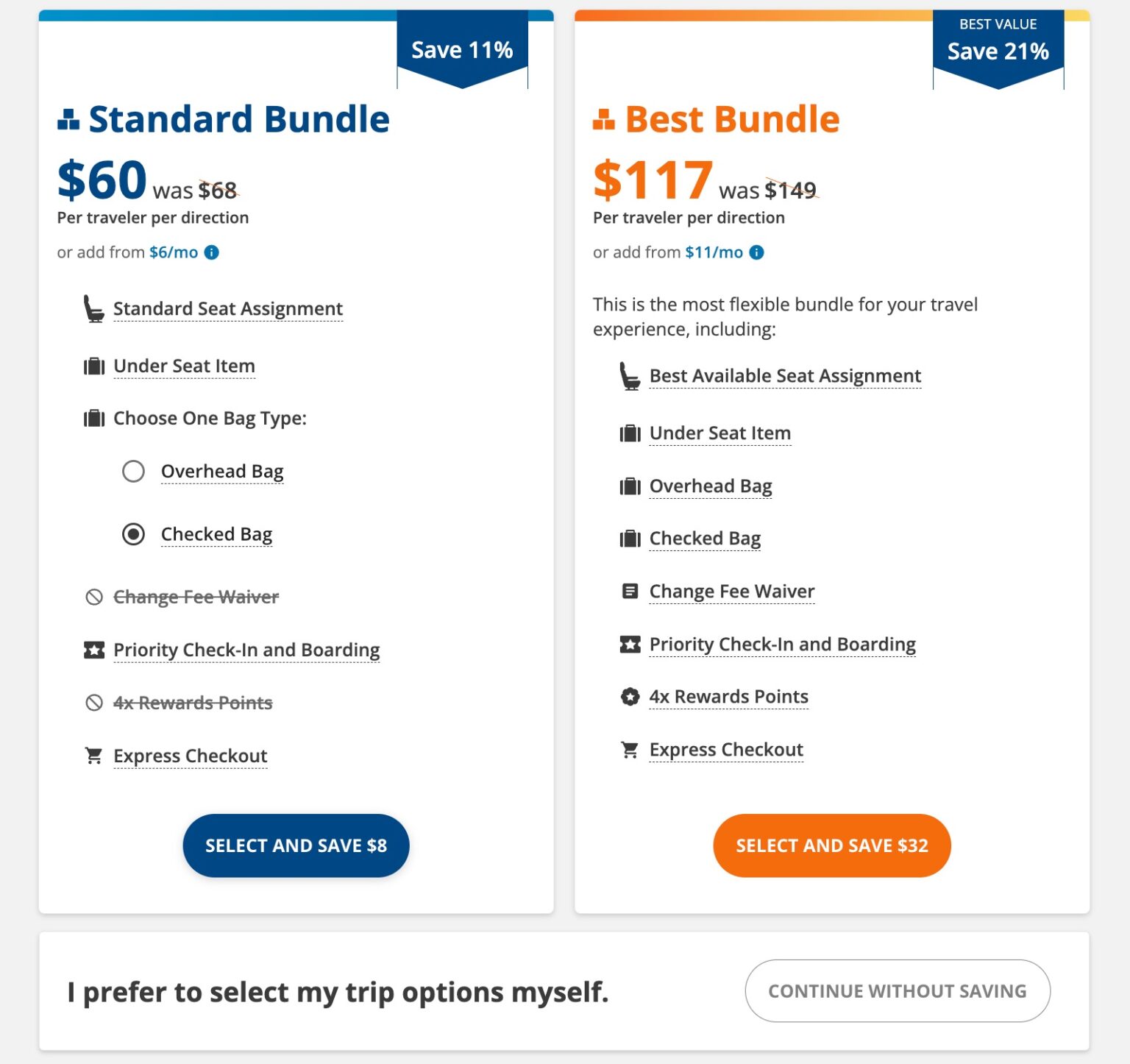The width and height of the screenshot is (1130, 1064).
Task: Expand details on Priority Check-In and Boarding in Best Bundle
Action: coord(782,643)
